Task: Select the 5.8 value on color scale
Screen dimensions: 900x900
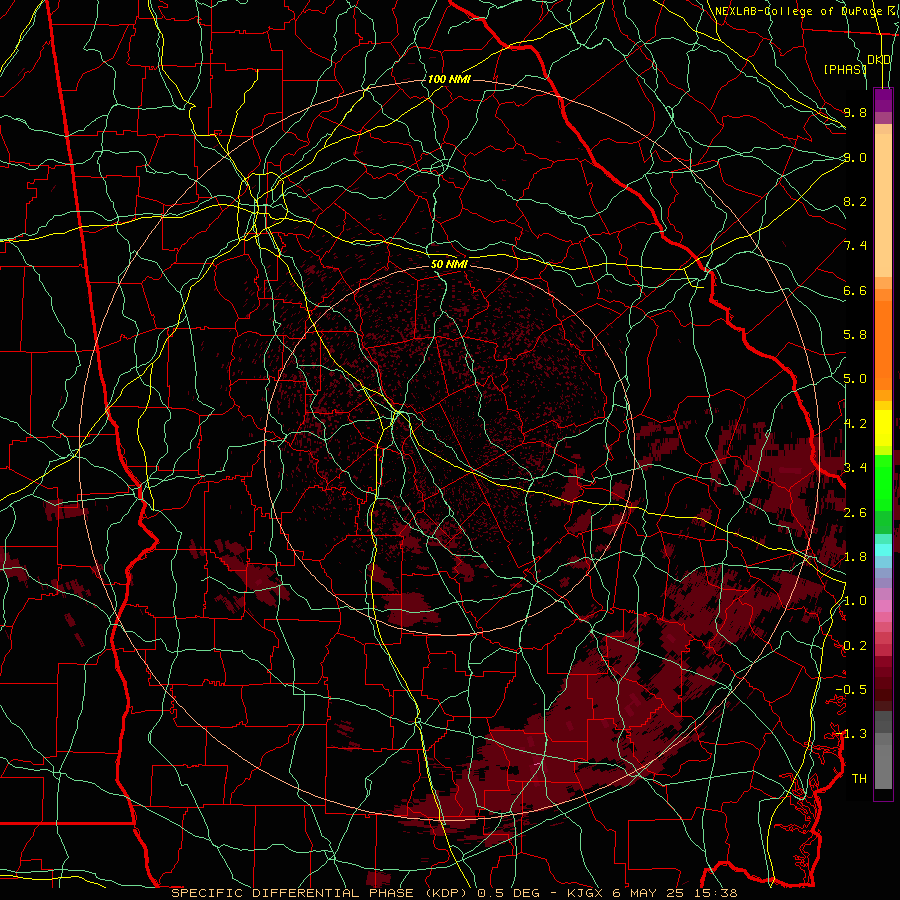Action: tap(855, 335)
